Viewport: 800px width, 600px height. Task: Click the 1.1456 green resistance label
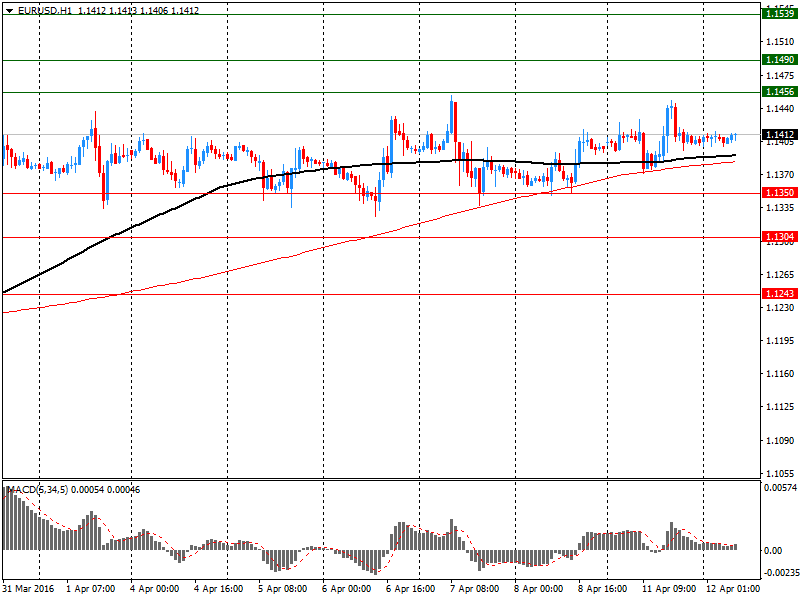(780, 92)
